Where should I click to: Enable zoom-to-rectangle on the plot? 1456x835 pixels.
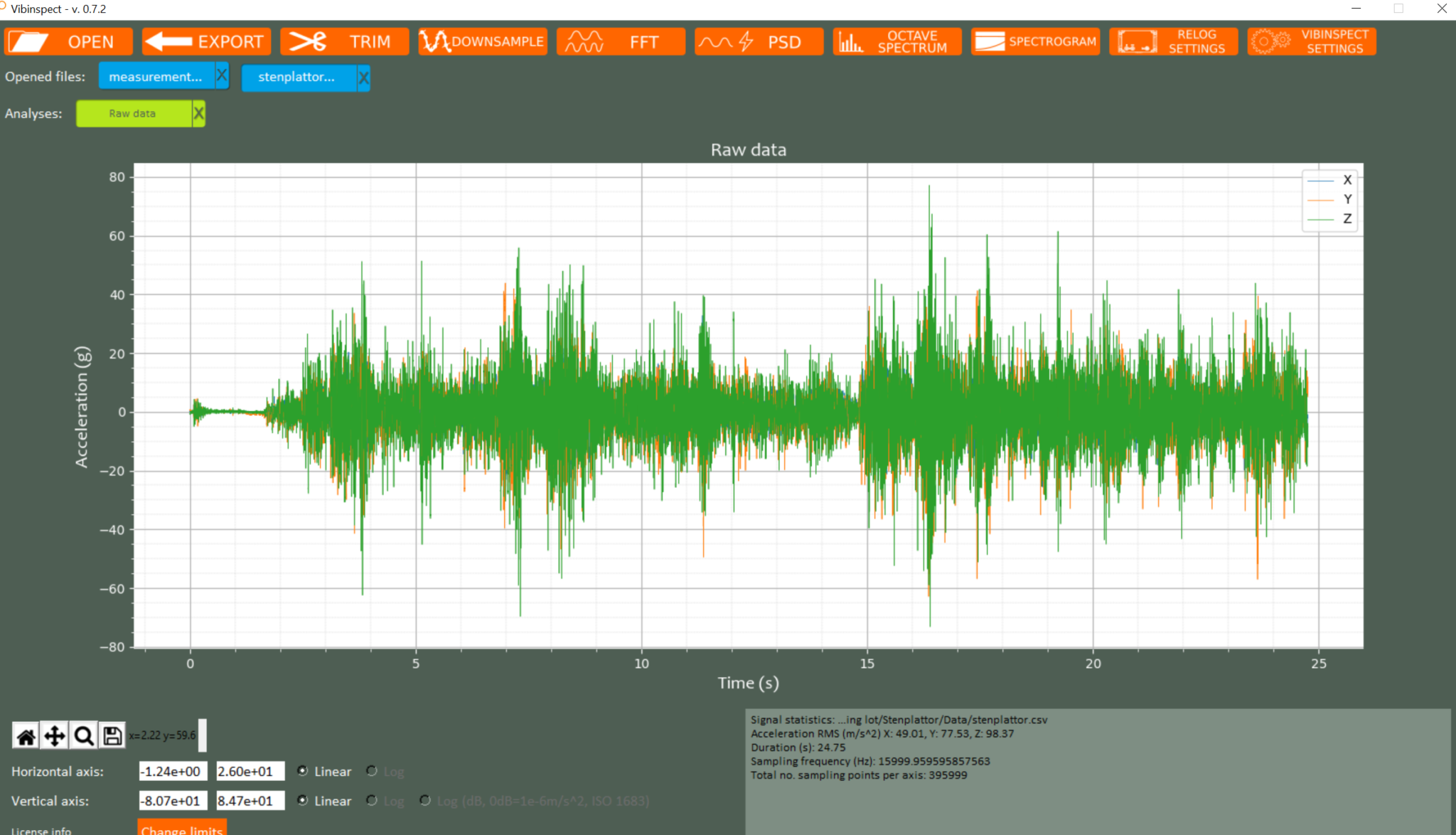[83, 735]
